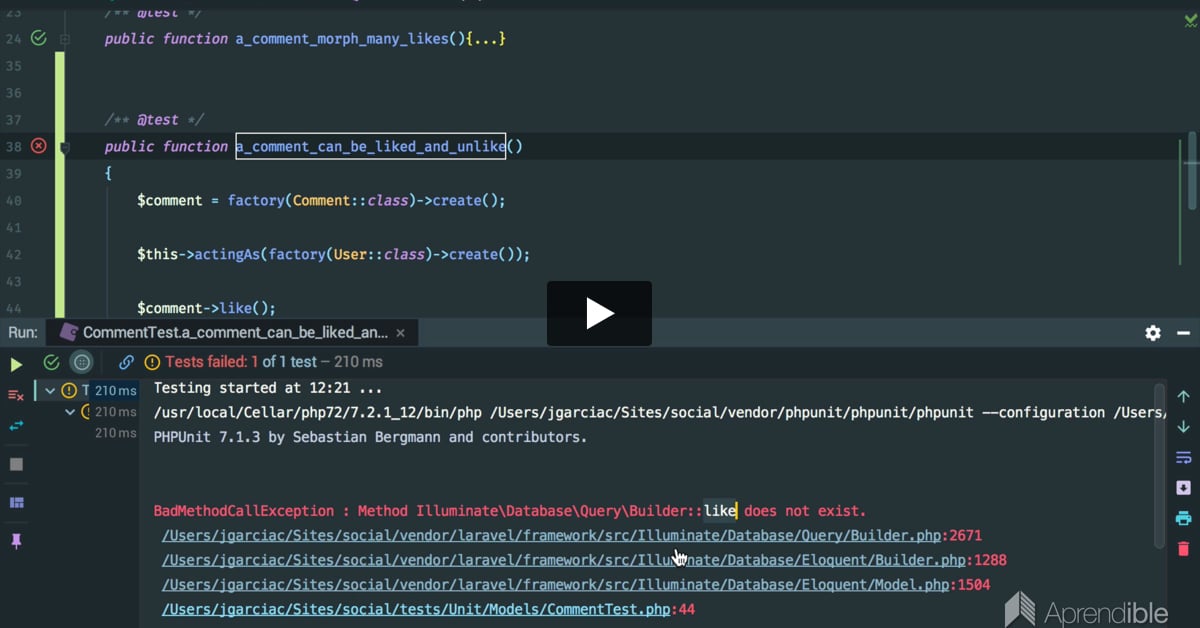Image resolution: width=1200 pixels, height=628 pixels.
Task: Click the /** @test */ comment line 37
Action: coord(155,120)
